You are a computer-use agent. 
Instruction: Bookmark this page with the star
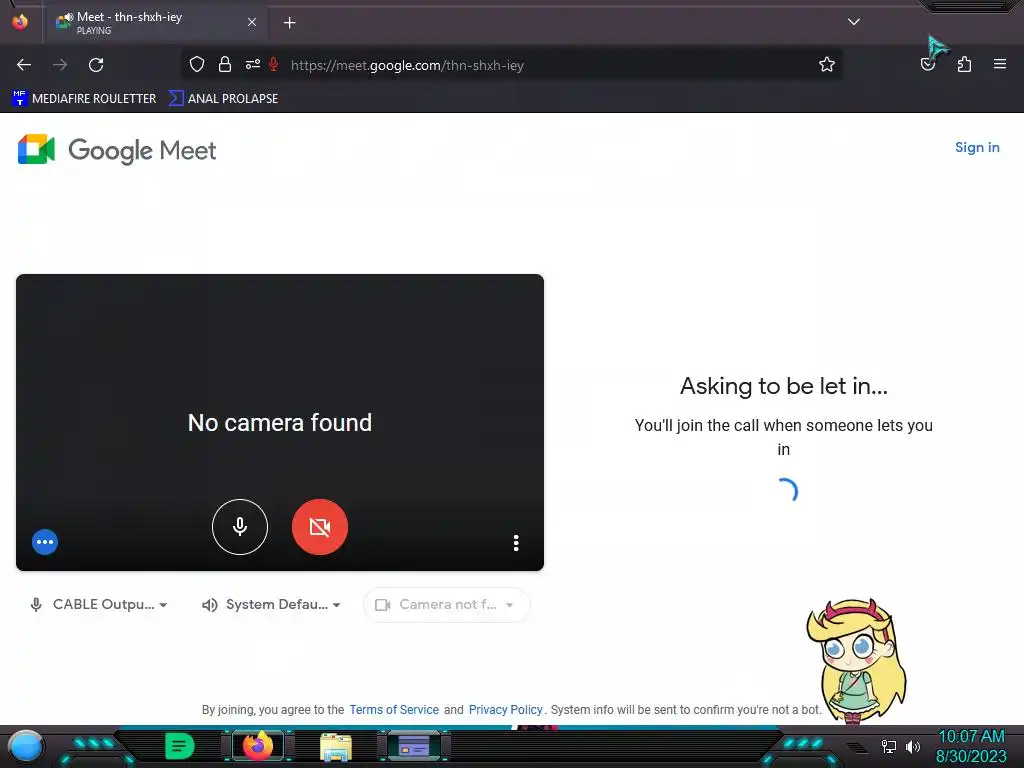click(827, 64)
